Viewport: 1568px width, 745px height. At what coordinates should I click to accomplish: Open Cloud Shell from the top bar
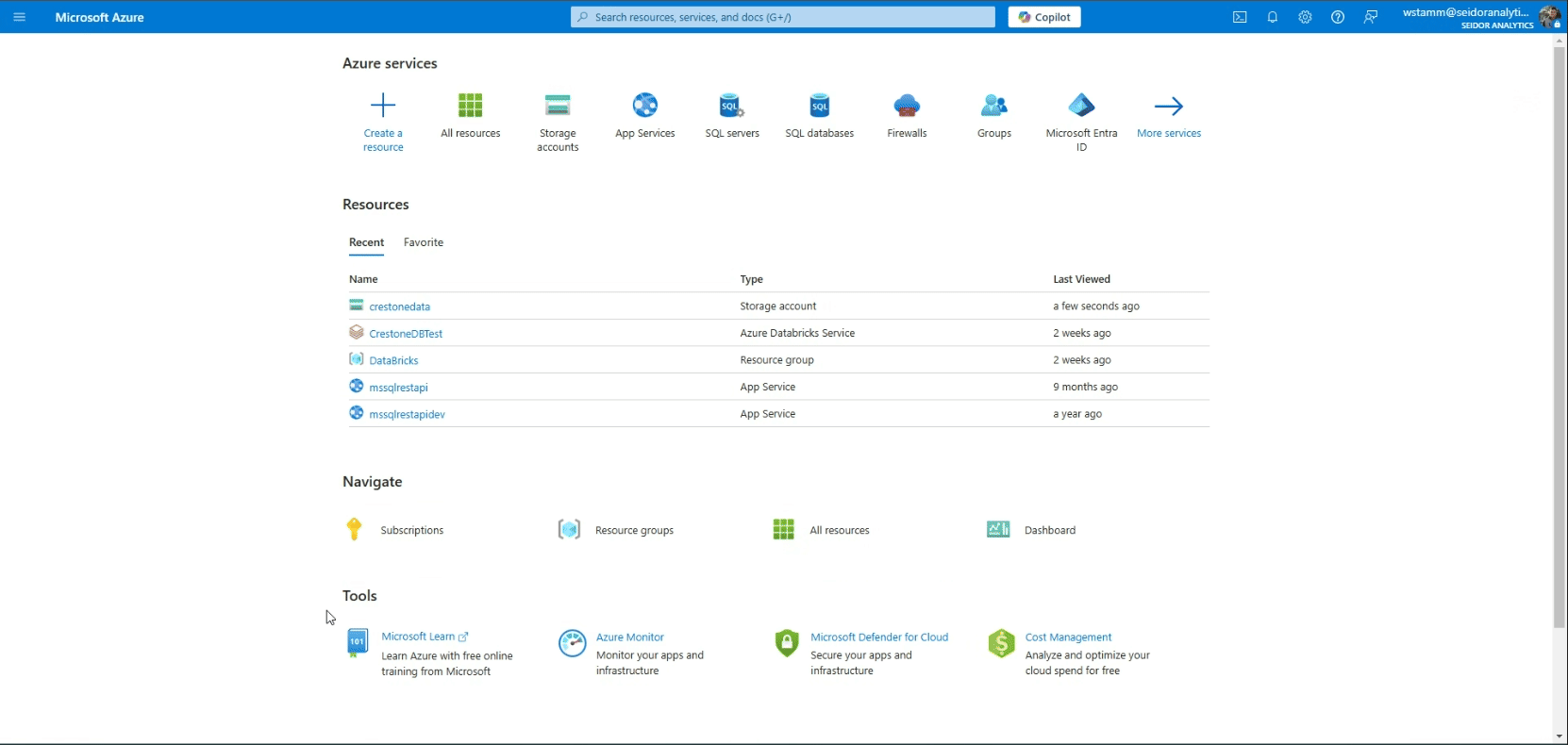[1240, 17]
